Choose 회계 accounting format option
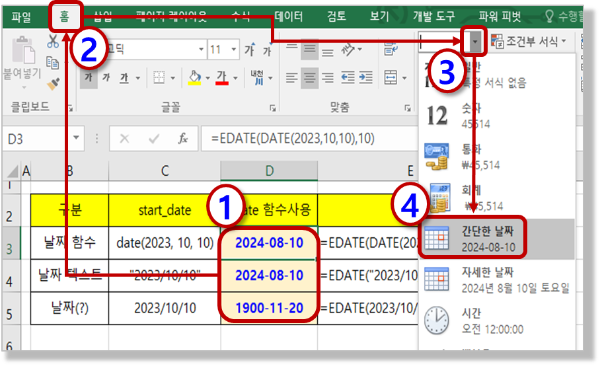The image size is (600, 366). coord(497,198)
